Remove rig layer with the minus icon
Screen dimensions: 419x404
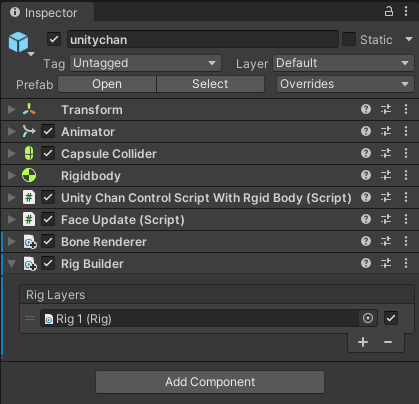[388, 342]
